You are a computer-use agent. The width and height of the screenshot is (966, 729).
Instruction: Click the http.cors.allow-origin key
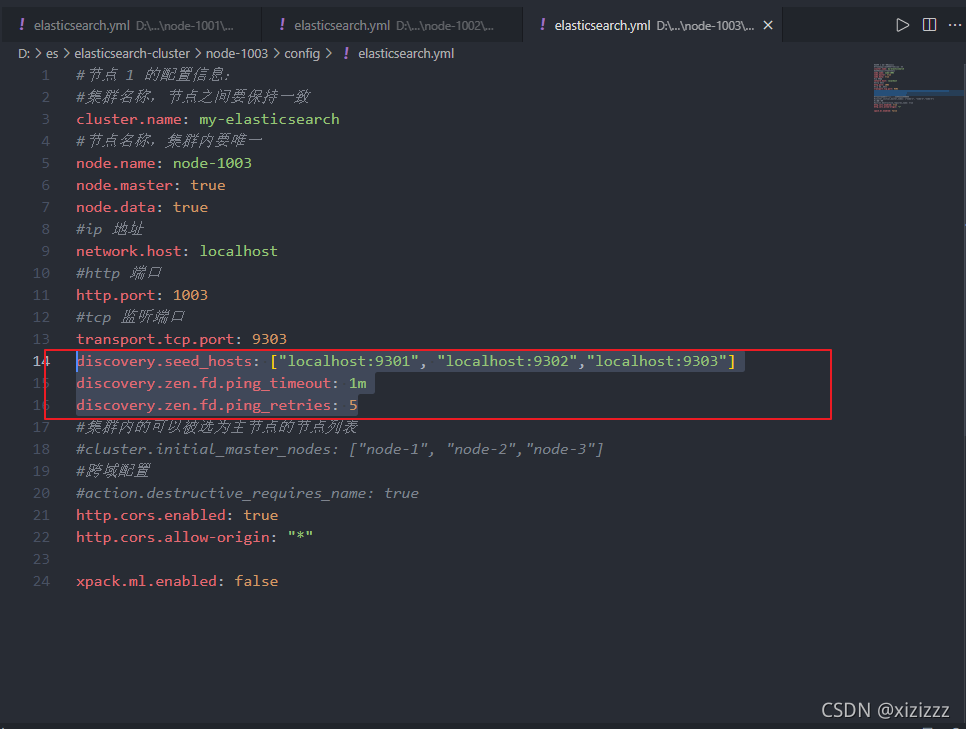(172, 537)
